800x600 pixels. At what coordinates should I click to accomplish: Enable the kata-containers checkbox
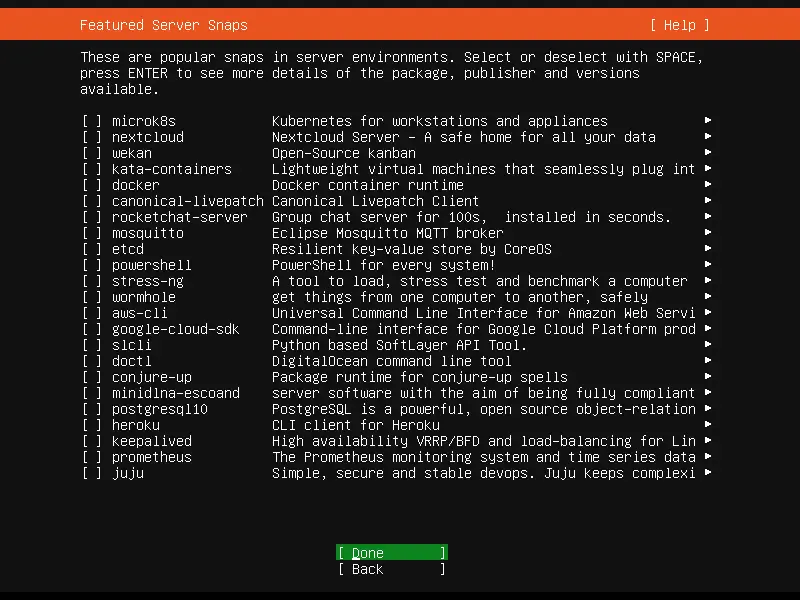tap(92, 169)
